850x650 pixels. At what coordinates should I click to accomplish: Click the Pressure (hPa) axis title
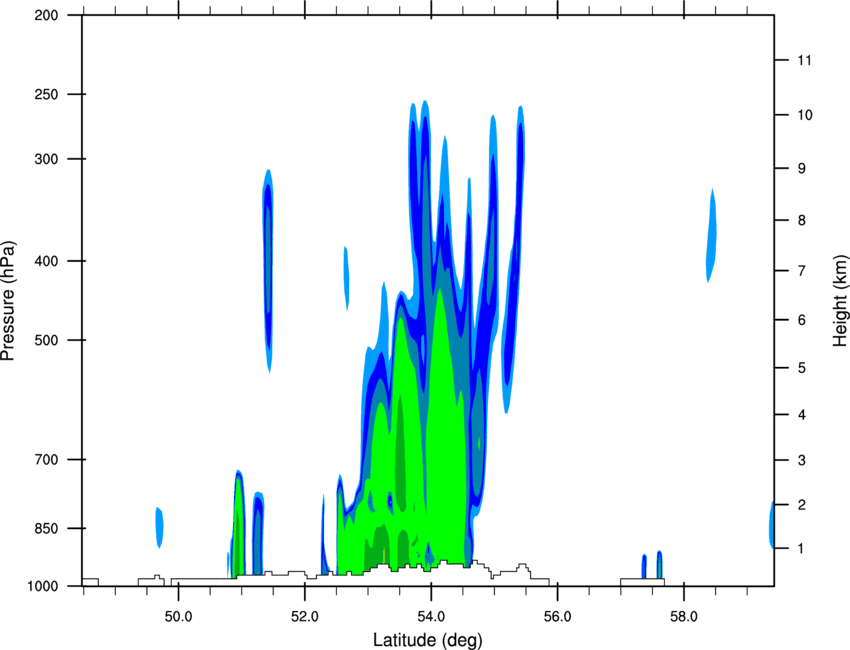click(8, 301)
